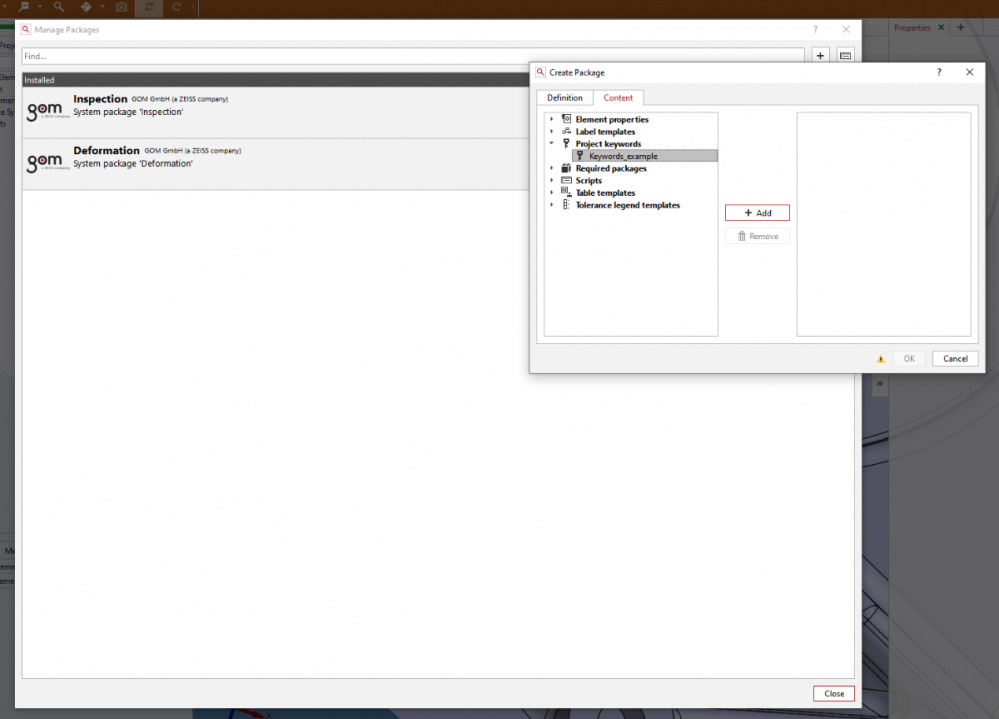Click the key icon next to Project keywords
Screen dimensions: 999x719
(567, 143)
